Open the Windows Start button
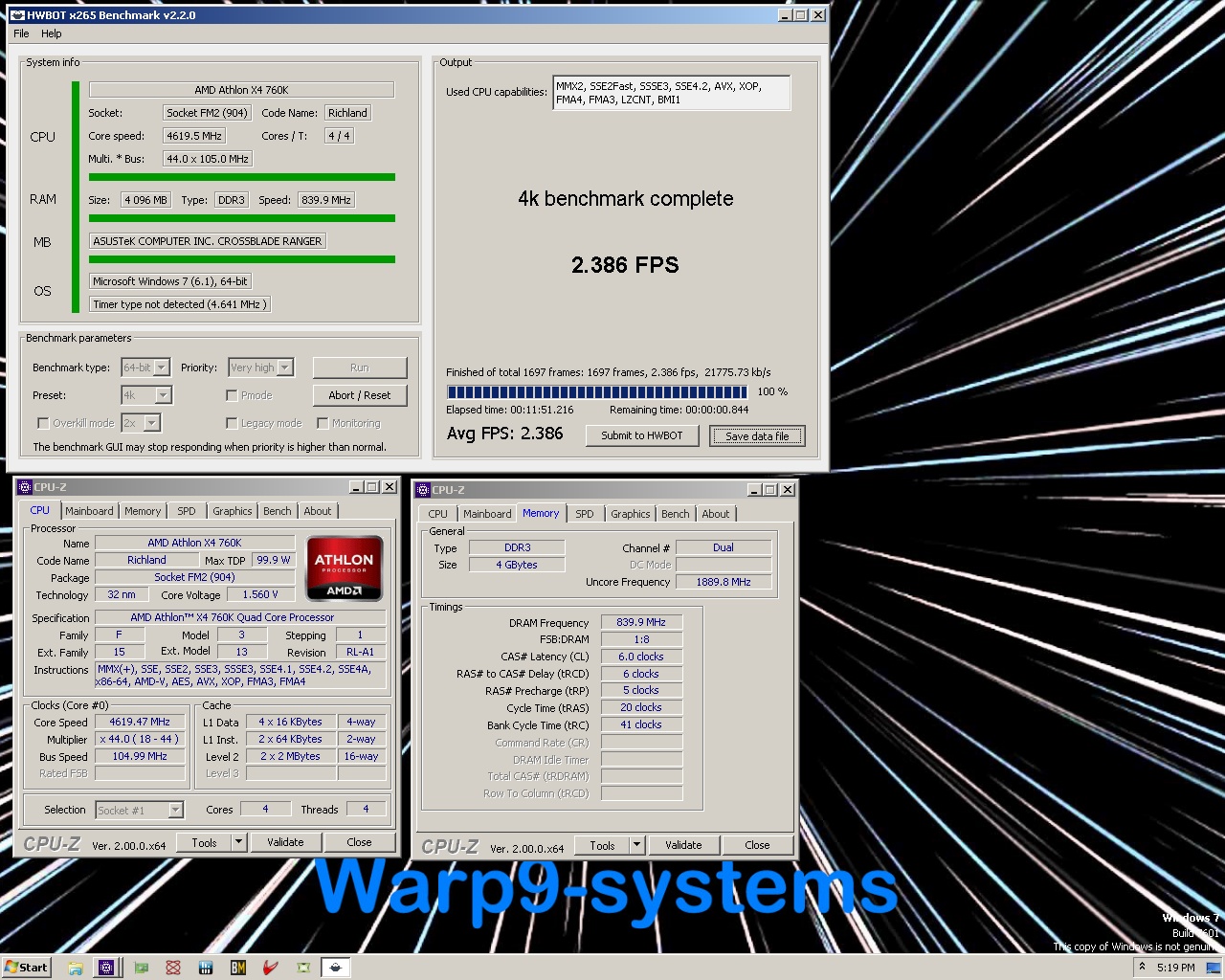The width and height of the screenshot is (1225, 980). point(27,968)
